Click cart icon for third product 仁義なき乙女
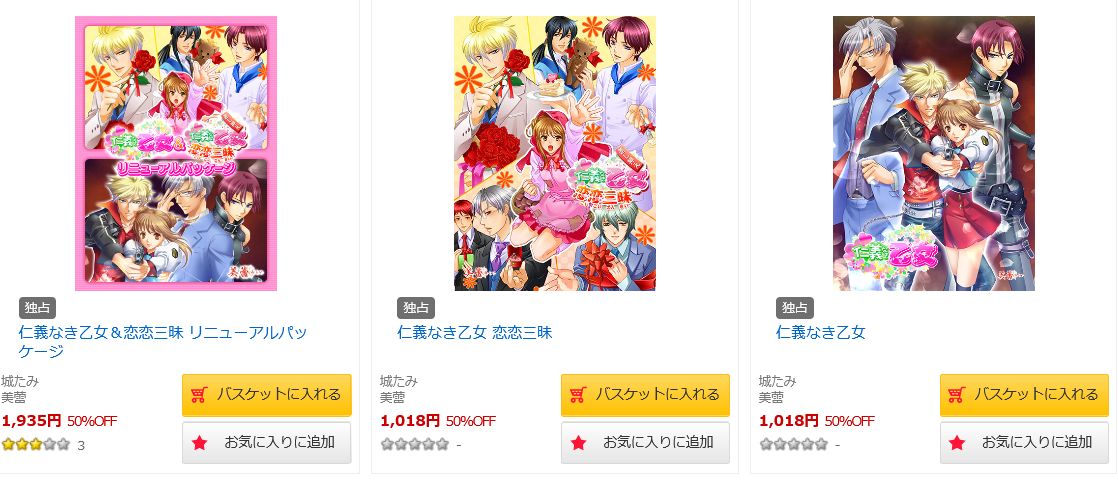 coord(957,394)
